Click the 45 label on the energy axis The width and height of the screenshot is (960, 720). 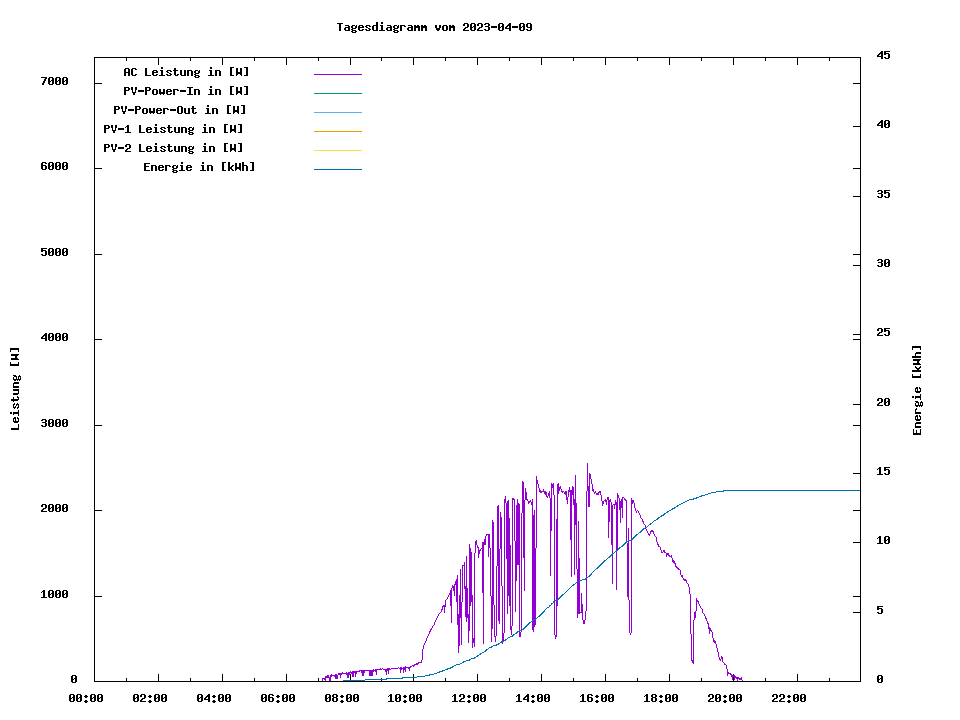click(883, 55)
